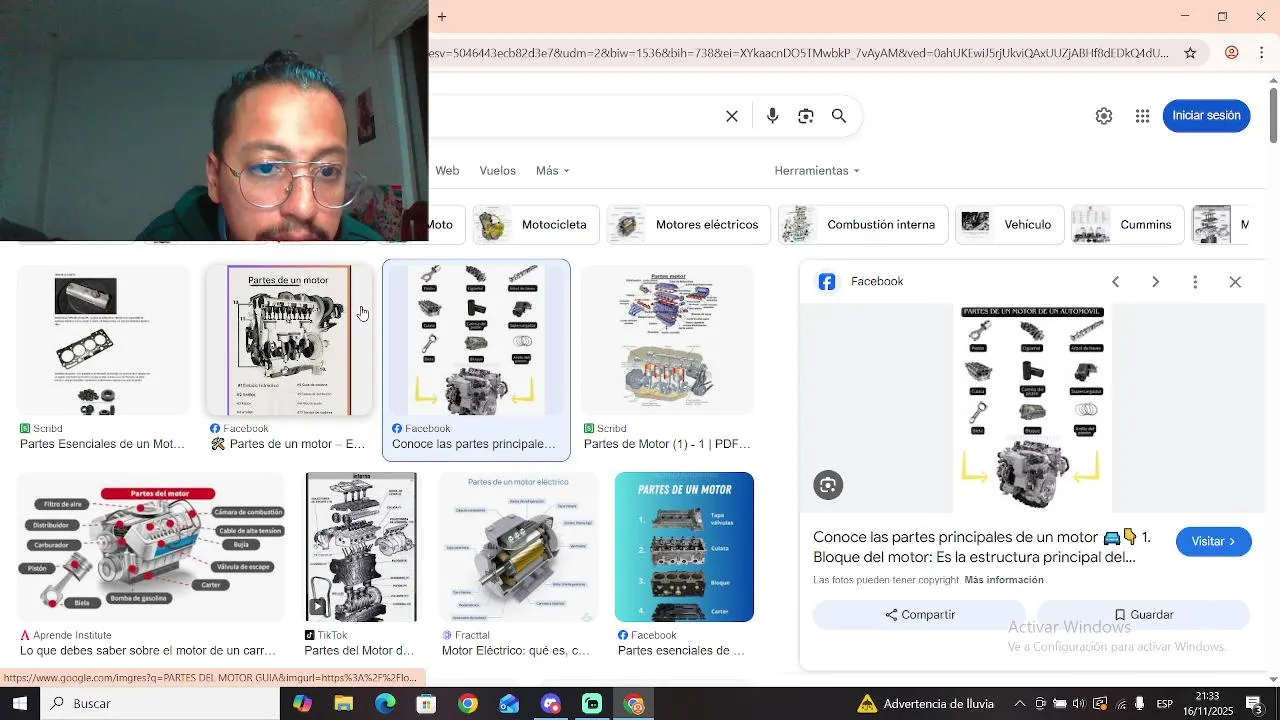Screen dimensions: 1280x720
Task: Click the Windows taskbar Buscar search box
Action: coord(160,704)
